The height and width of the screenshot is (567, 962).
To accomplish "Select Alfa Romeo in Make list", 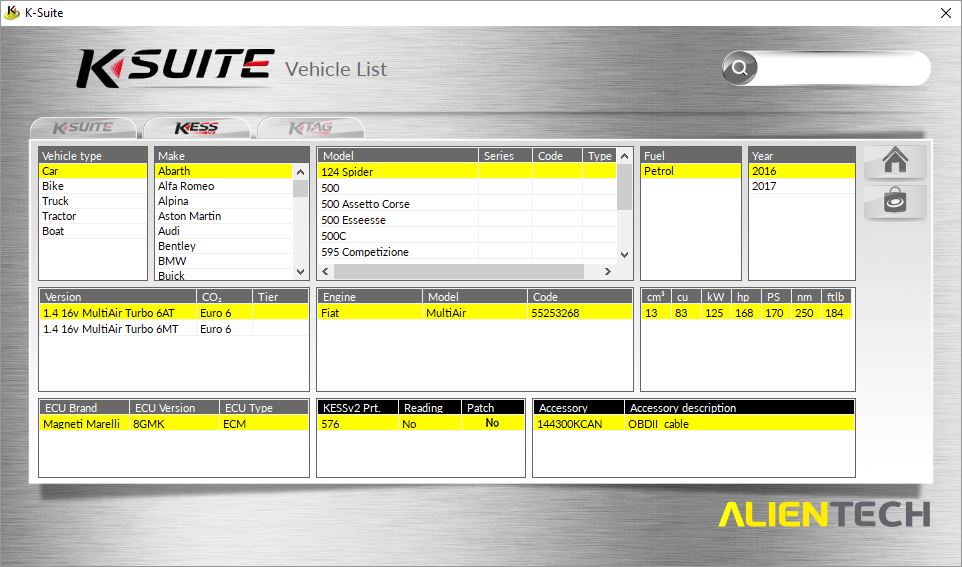I will pyautogui.click(x=186, y=186).
